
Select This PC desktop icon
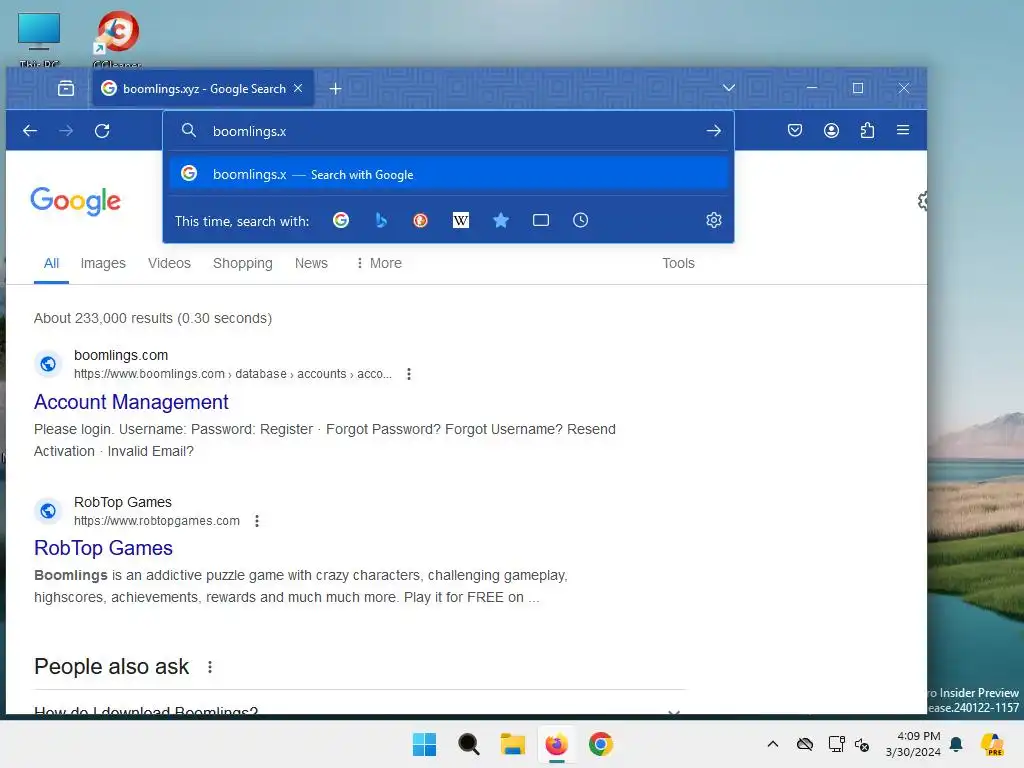tap(39, 38)
